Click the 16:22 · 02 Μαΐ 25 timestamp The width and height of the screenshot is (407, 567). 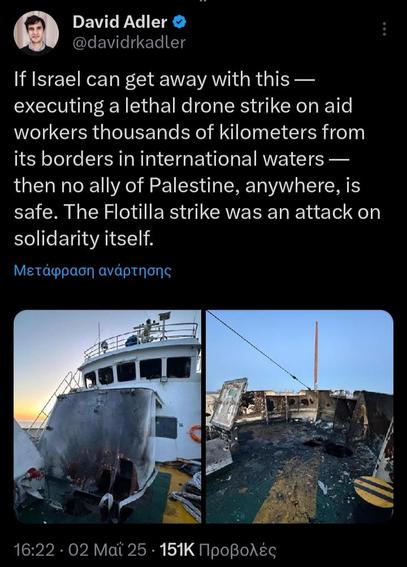click(80, 550)
